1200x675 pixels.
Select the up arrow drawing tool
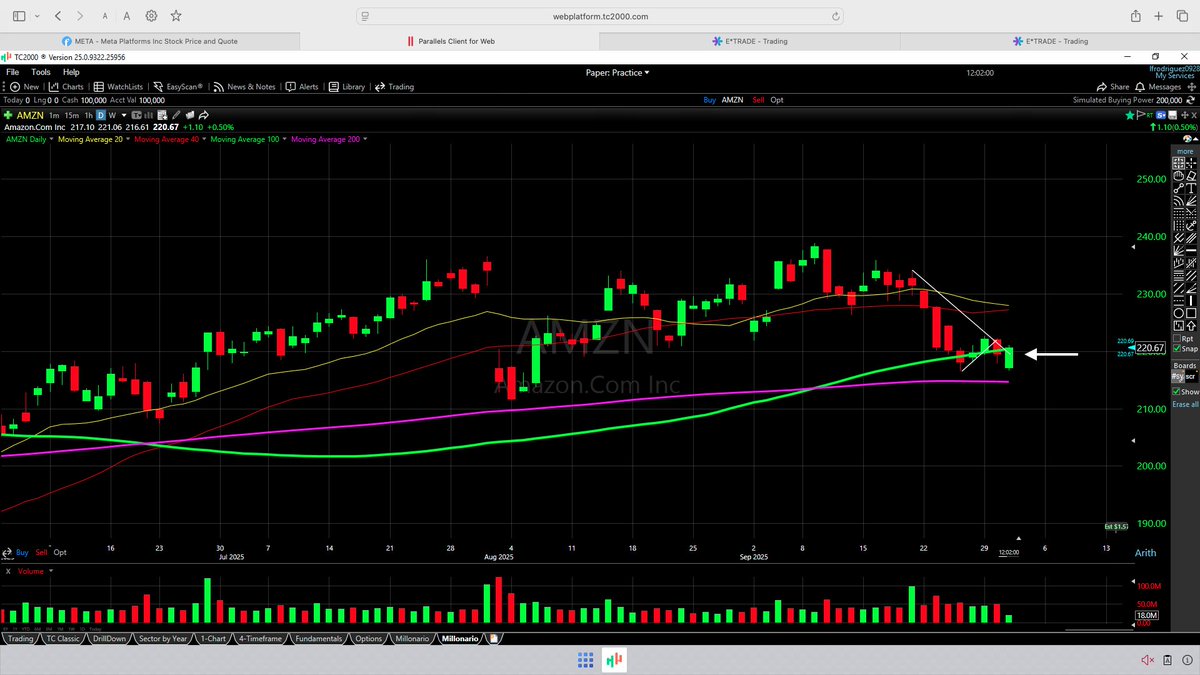click(x=1191, y=325)
